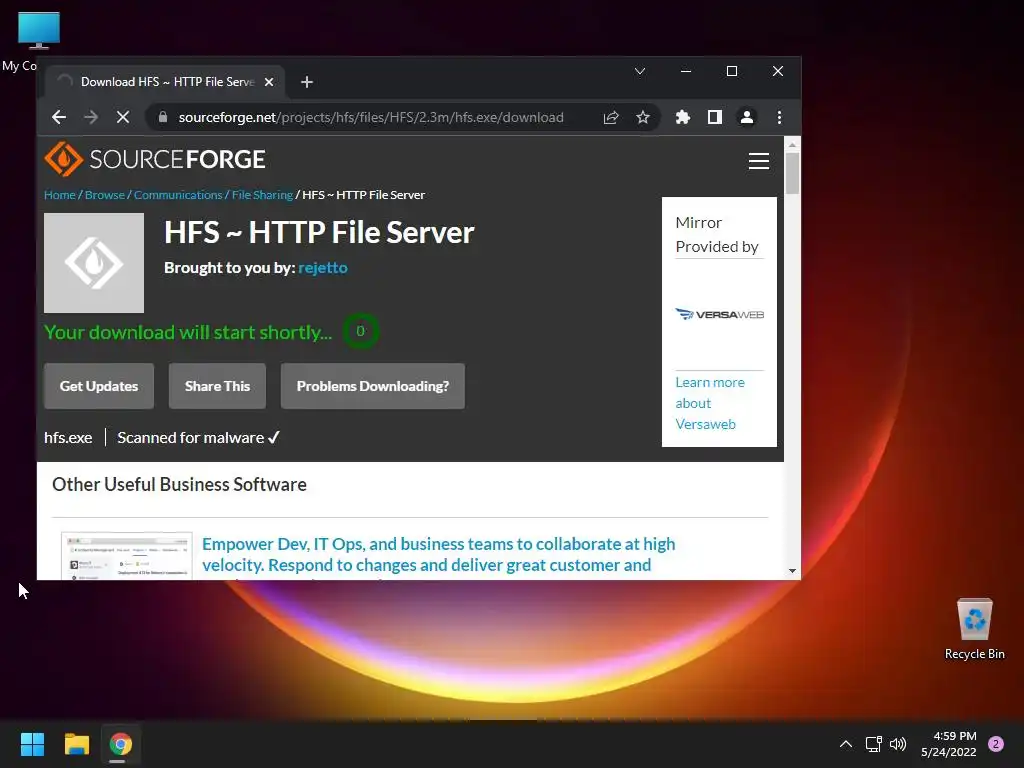Click the vertical scrollbar thumb
The width and height of the screenshot is (1024, 768).
click(x=792, y=173)
